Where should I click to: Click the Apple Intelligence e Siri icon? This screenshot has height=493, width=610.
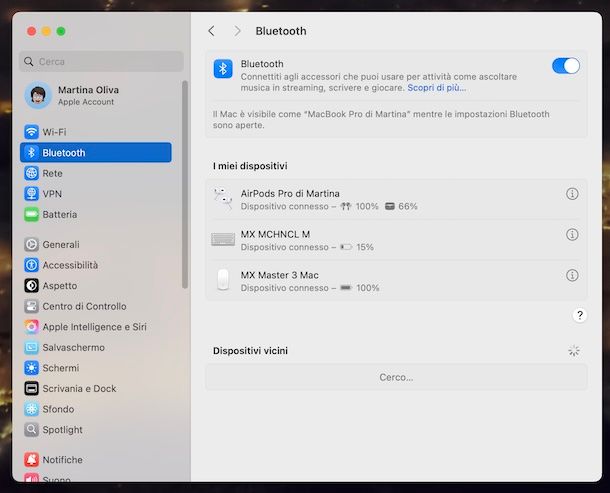tap(32, 327)
